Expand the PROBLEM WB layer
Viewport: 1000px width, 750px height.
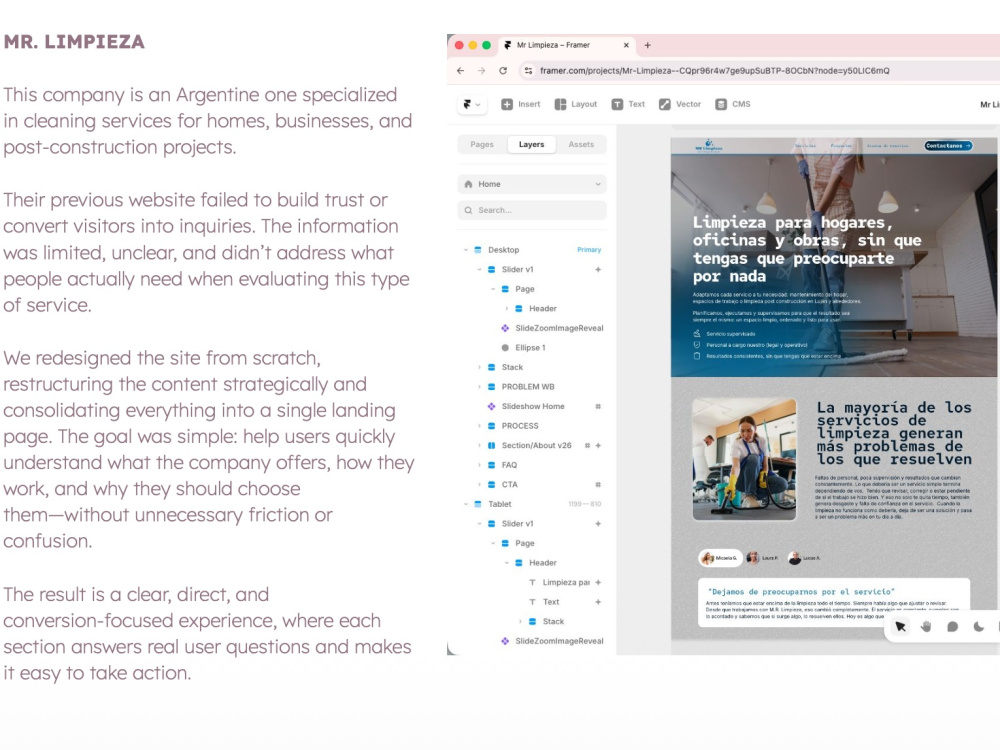pyautogui.click(x=480, y=387)
